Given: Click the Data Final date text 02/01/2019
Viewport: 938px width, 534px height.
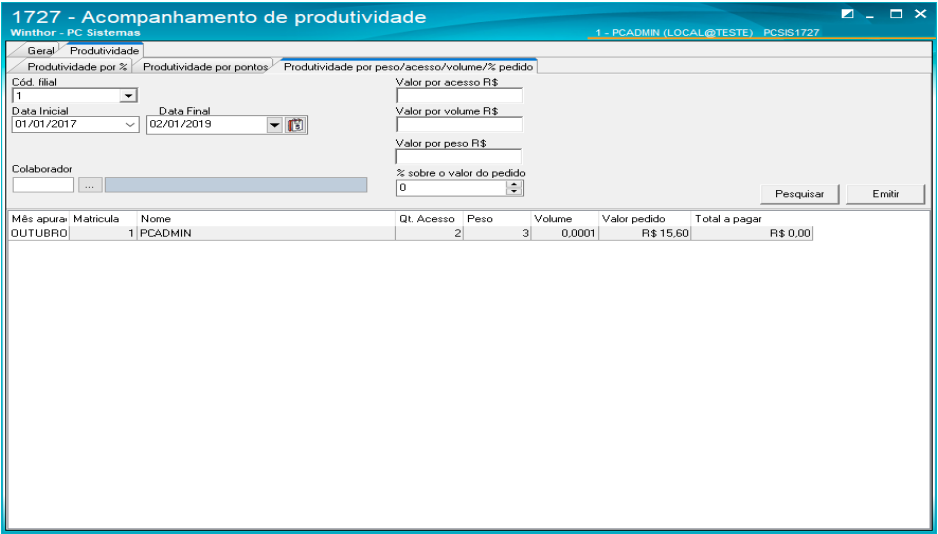Looking at the screenshot, I should (181, 124).
